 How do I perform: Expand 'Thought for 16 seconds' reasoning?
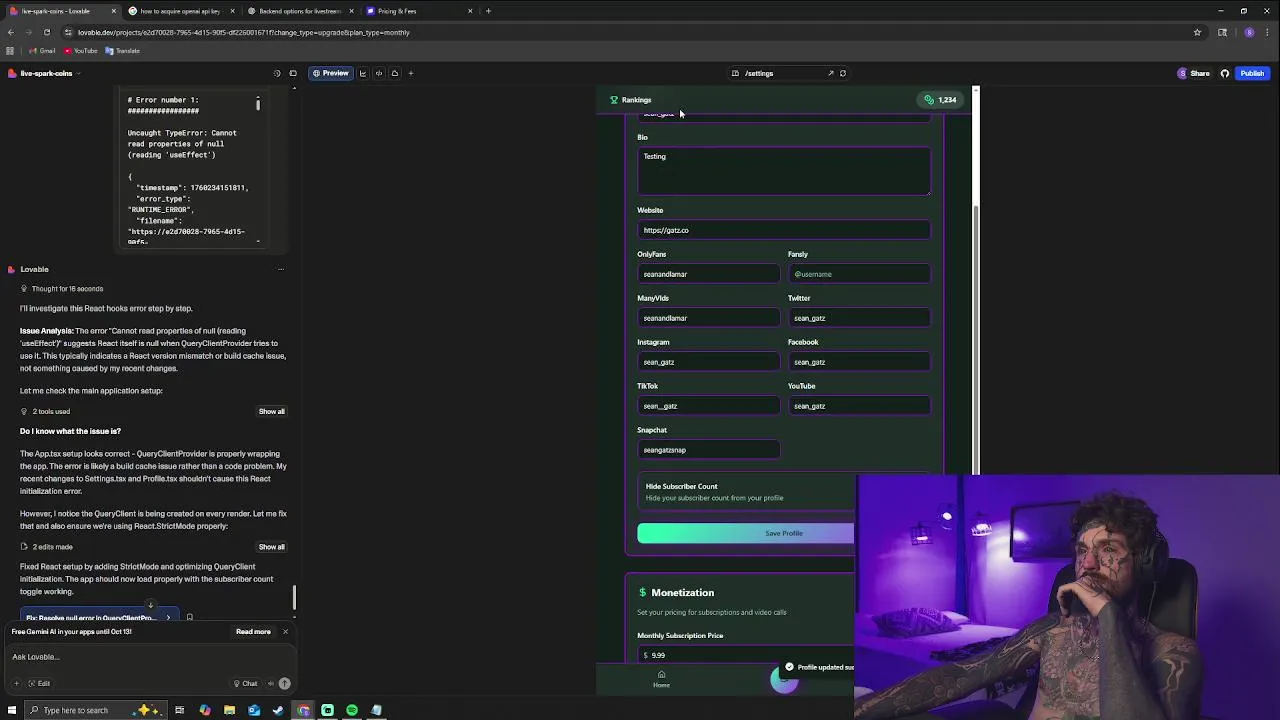coord(62,289)
